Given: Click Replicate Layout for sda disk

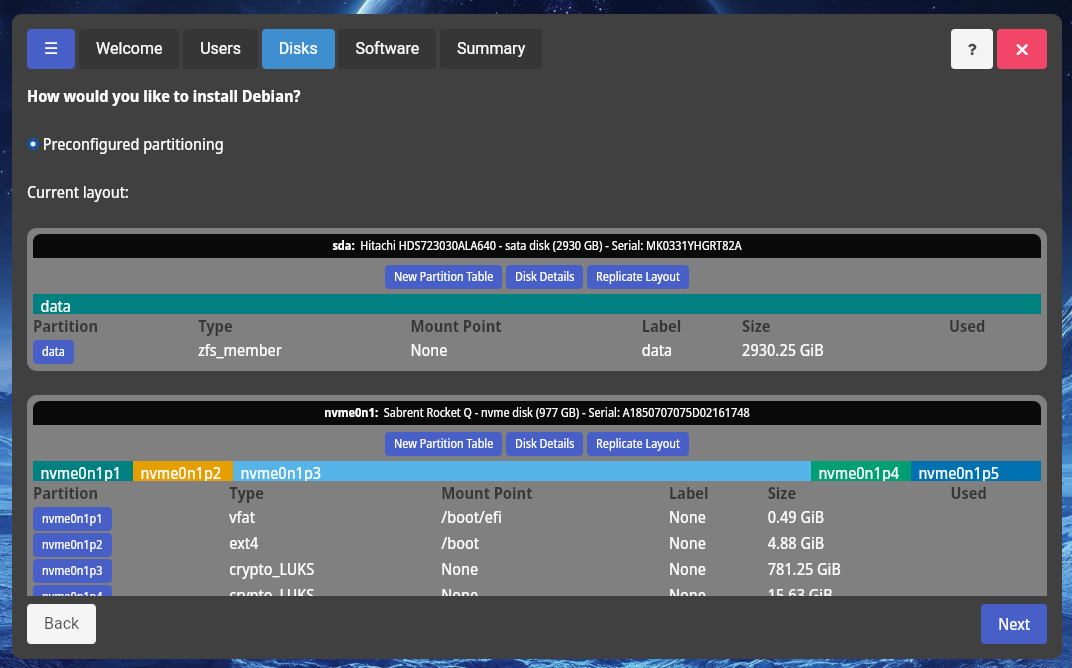Looking at the screenshot, I should [637, 277].
